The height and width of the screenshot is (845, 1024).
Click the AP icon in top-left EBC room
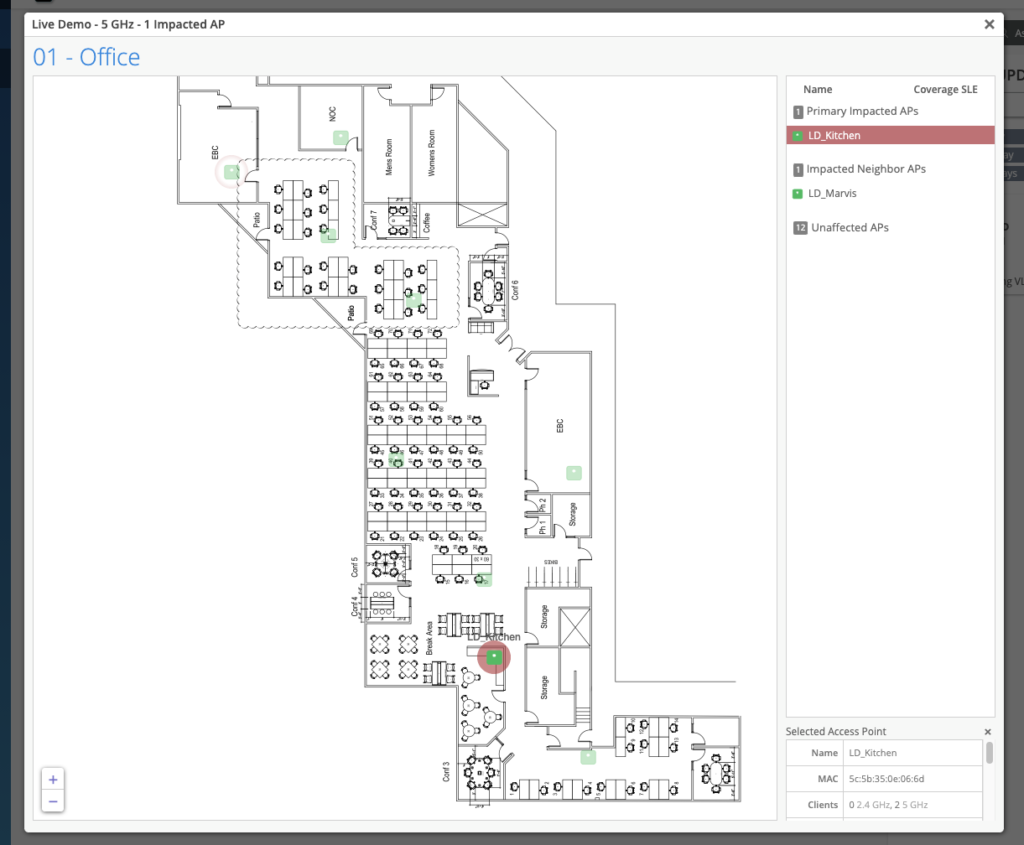(x=231, y=172)
